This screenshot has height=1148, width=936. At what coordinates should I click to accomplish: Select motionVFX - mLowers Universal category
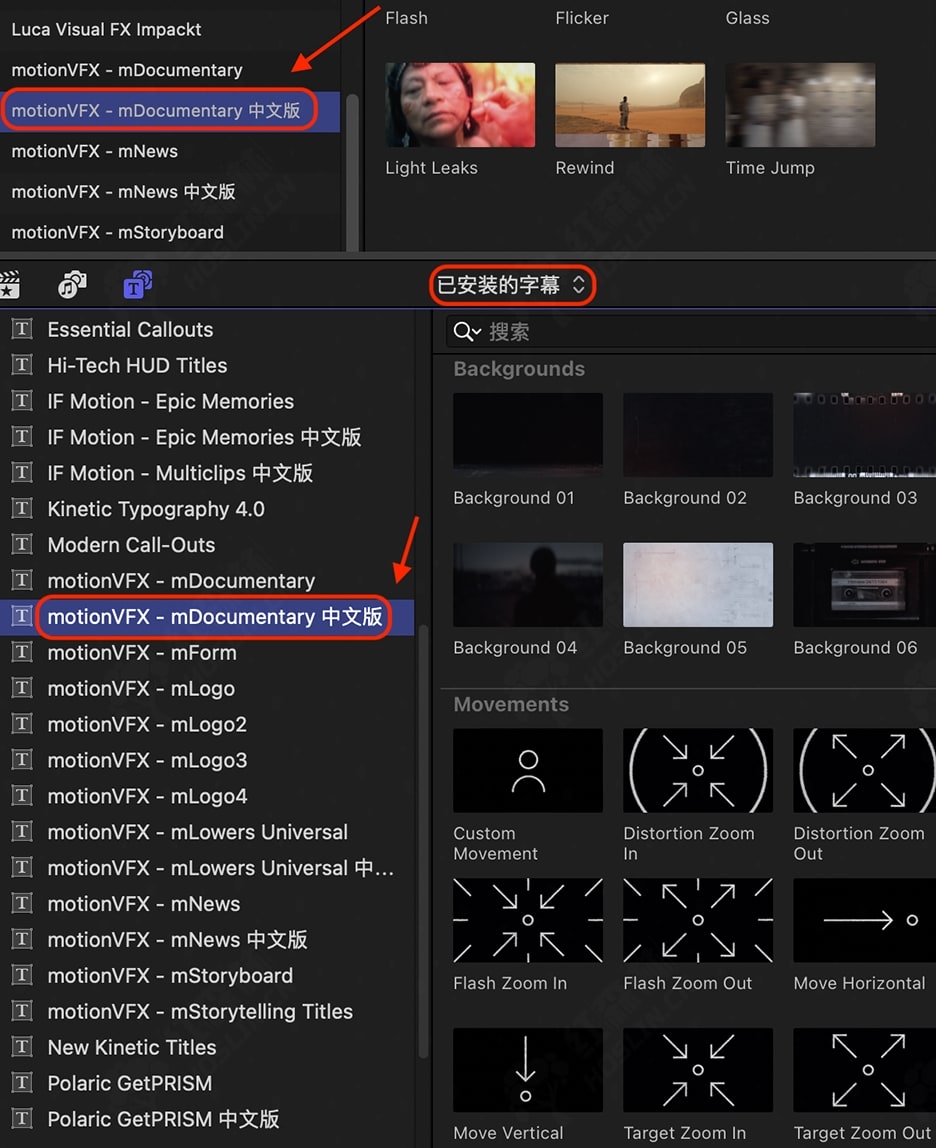(198, 832)
